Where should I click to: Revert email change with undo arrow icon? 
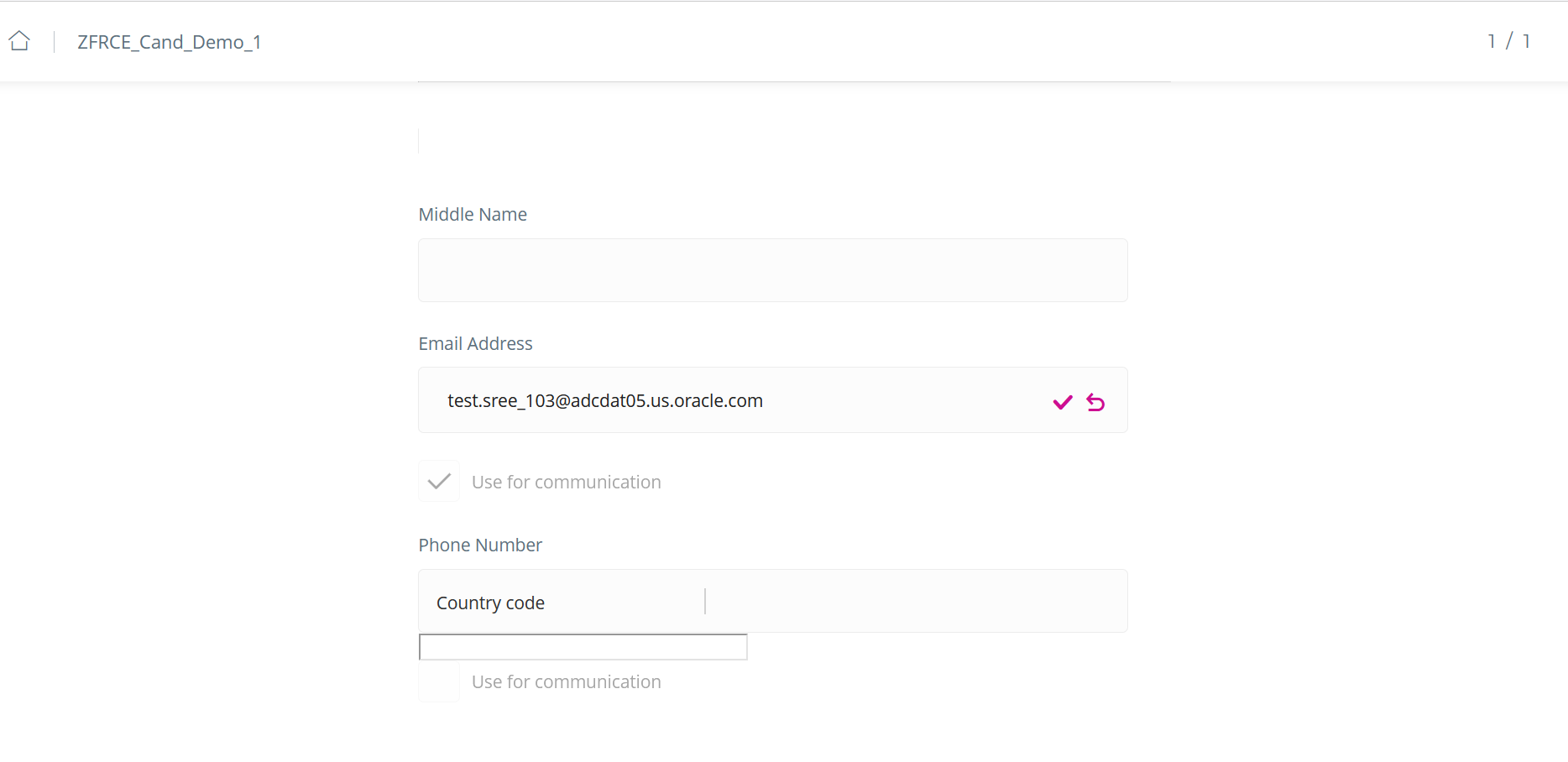(x=1095, y=403)
